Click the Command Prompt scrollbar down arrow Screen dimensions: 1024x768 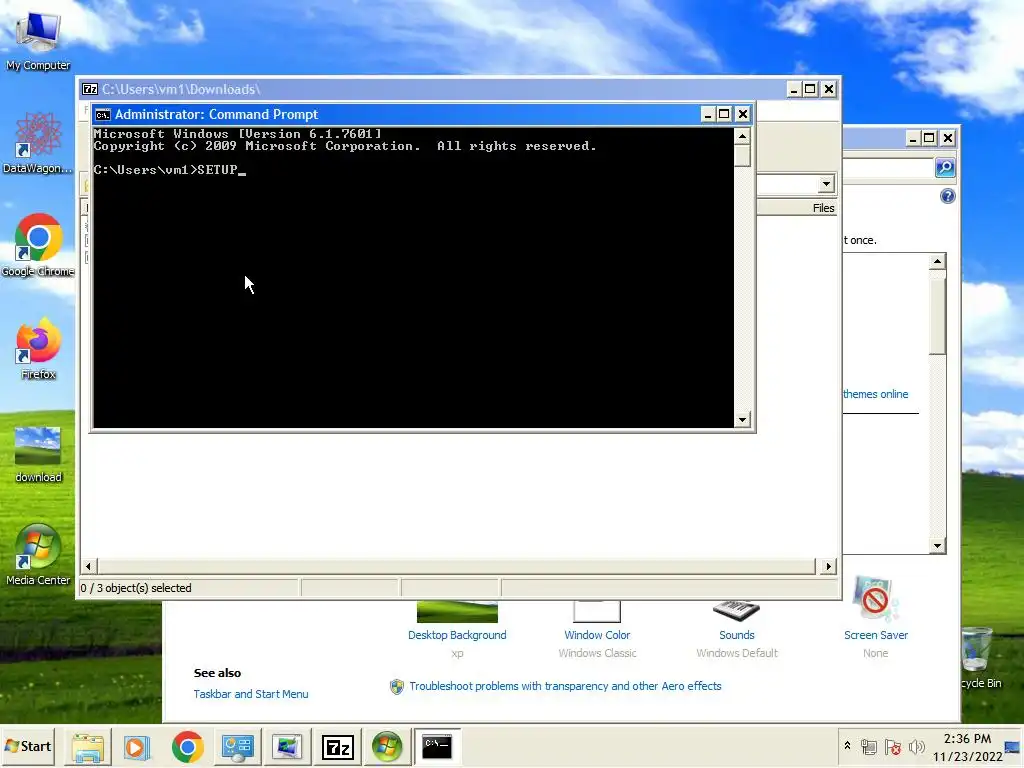pos(742,420)
